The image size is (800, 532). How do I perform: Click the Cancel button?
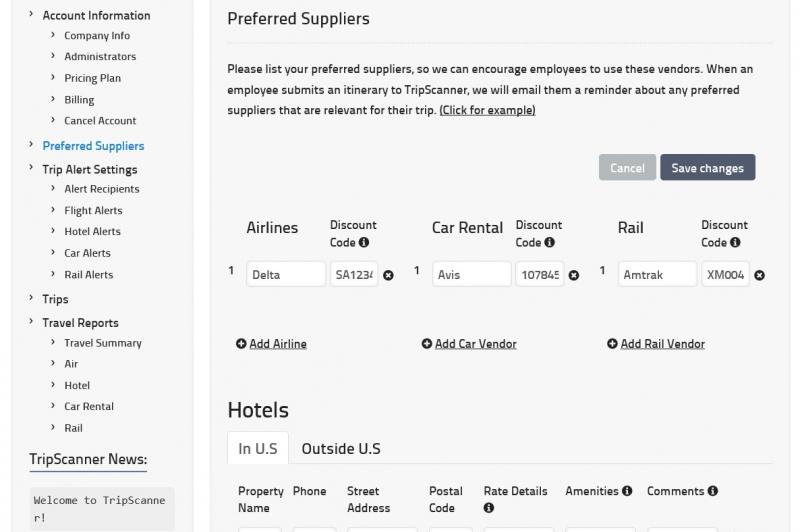pyautogui.click(x=628, y=167)
